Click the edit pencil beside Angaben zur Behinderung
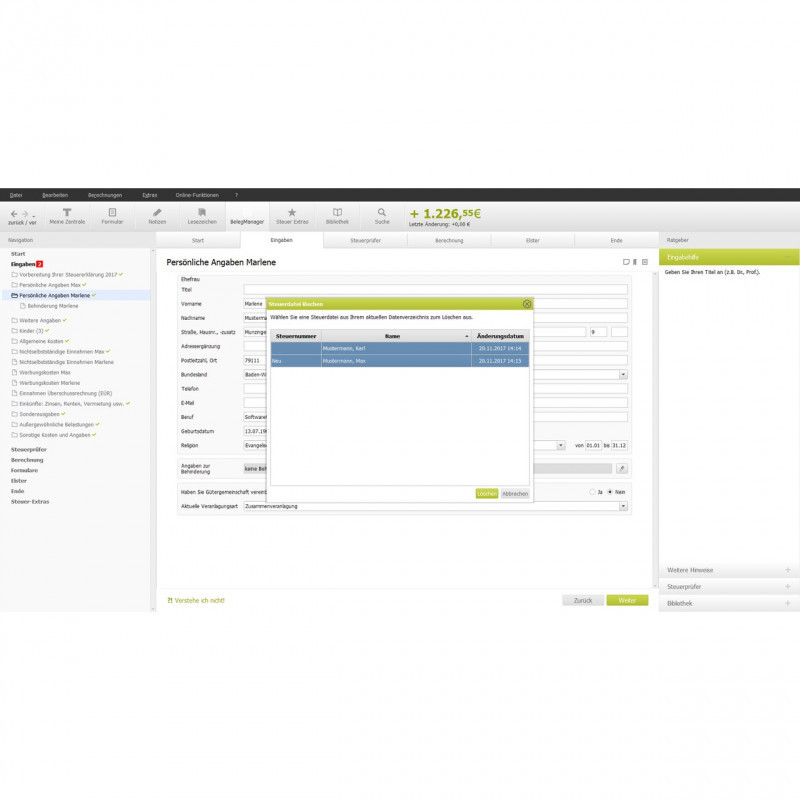The width and height of the screenshot is (800, 800). point(621,468)
